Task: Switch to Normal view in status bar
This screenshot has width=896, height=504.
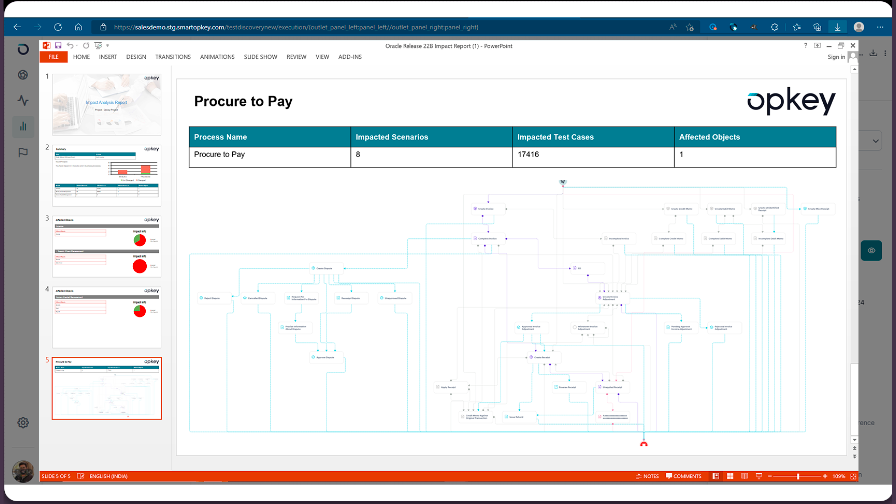Action: click(715, 476)
